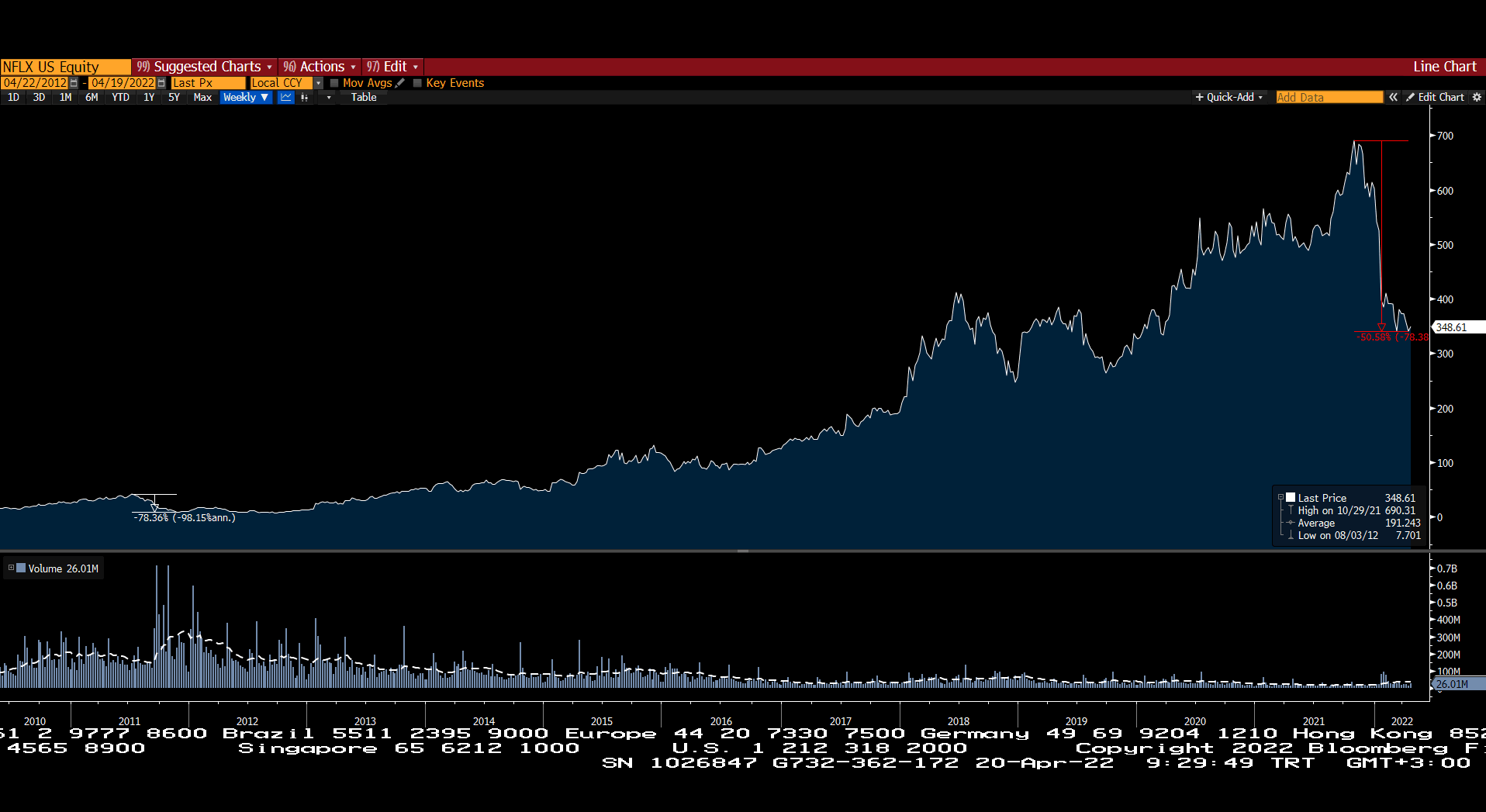Click High marker icon in legend

point(1291,510)
